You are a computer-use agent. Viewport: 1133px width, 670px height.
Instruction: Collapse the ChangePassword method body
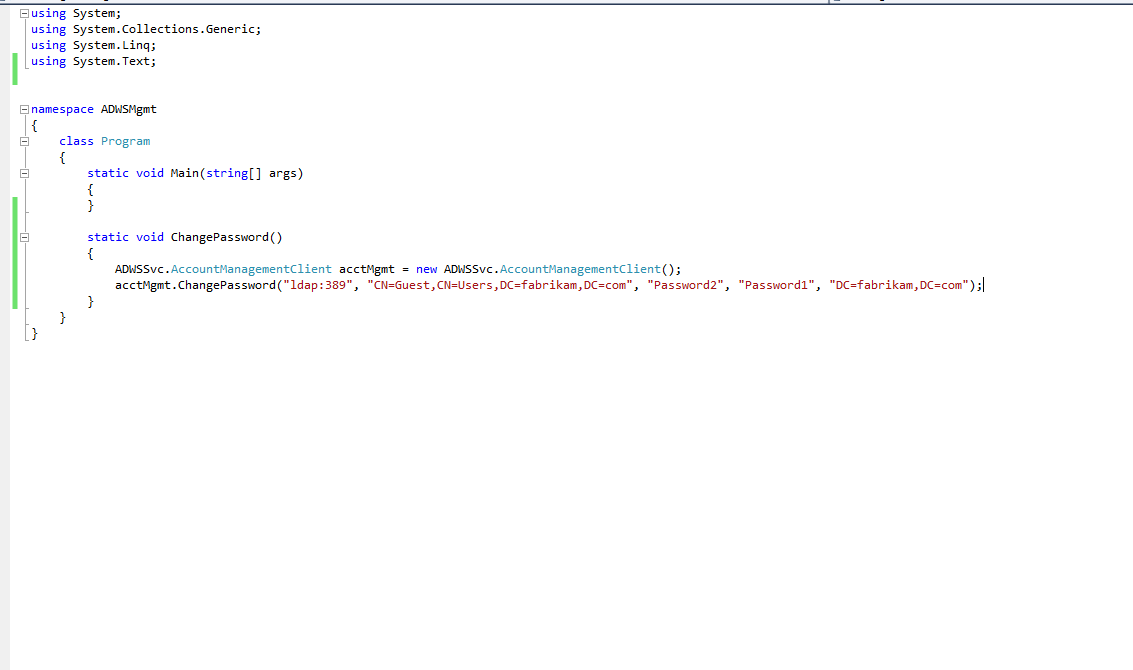pos(23,237)
